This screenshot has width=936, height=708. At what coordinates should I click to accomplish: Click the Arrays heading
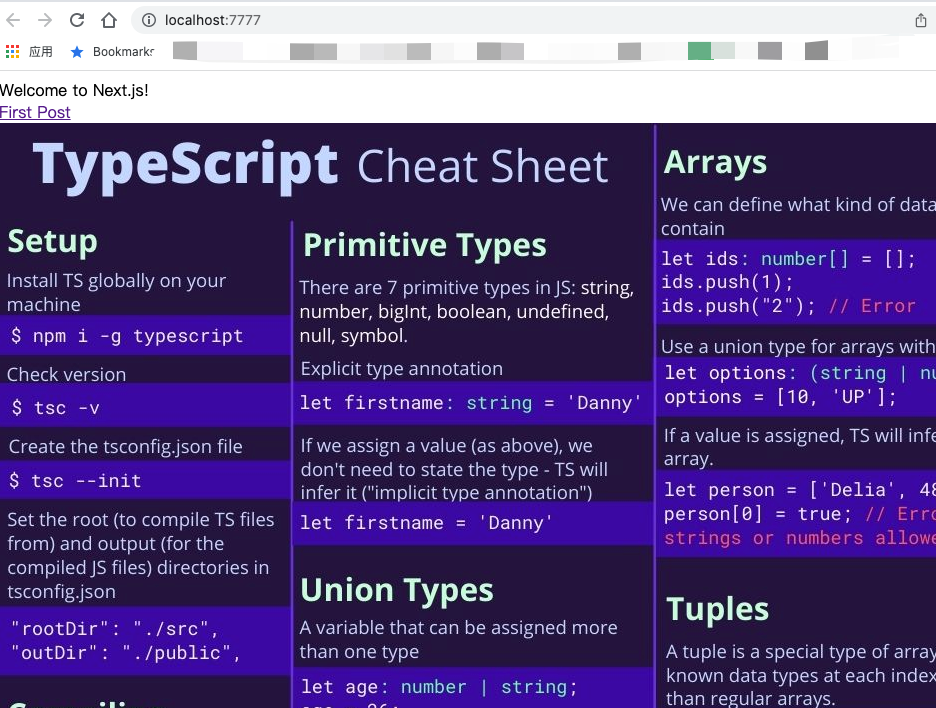pos(715,162)
